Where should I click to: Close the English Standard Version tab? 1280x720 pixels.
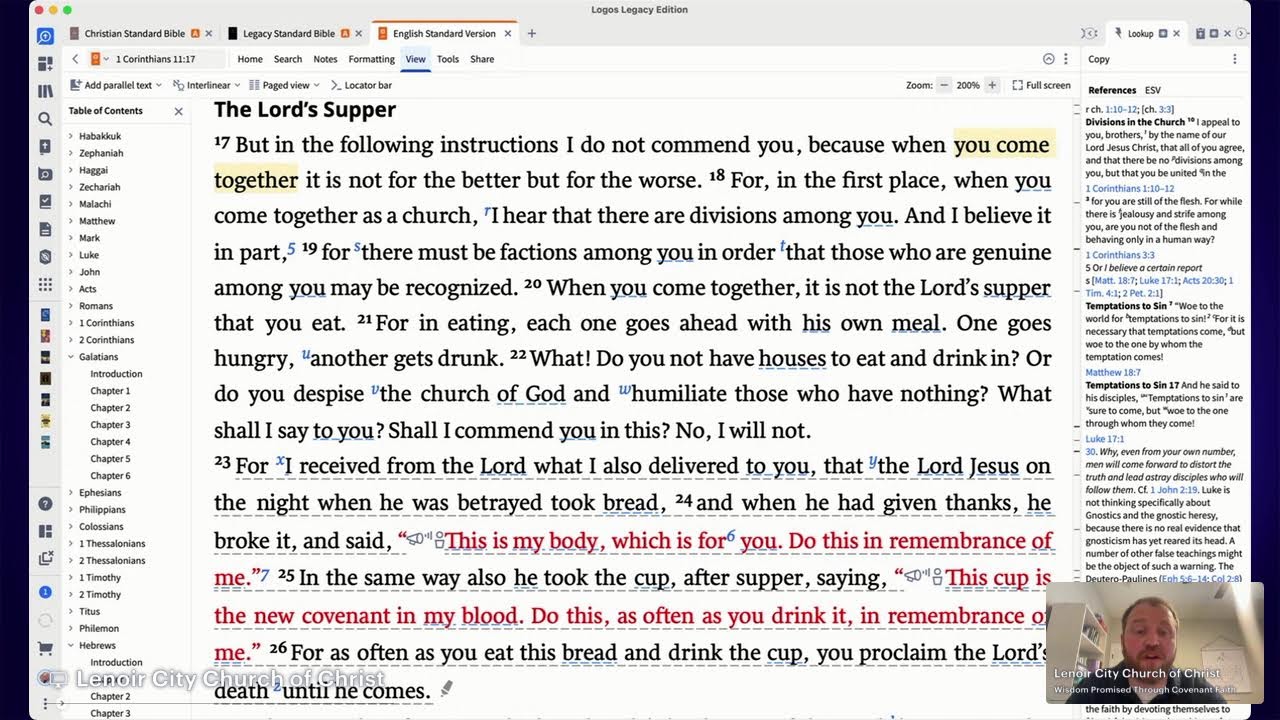point(508,34)
